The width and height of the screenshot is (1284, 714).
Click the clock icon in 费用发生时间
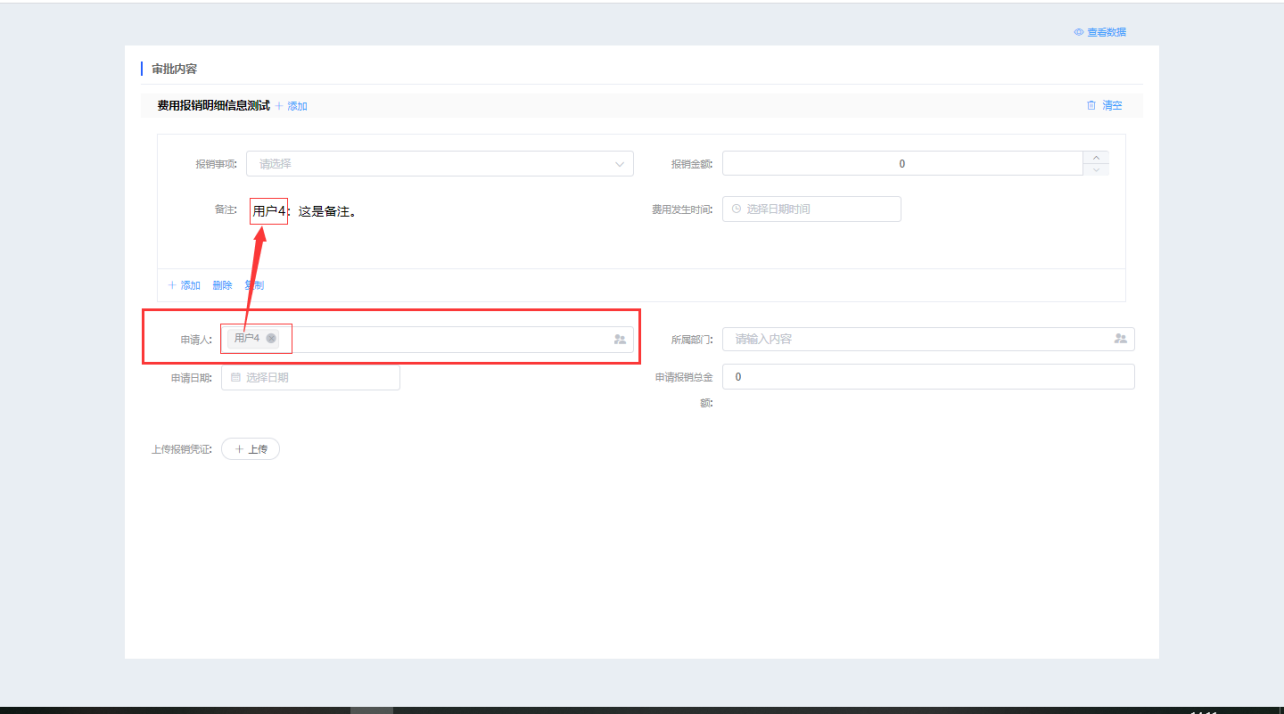click(x=737, y=209)
